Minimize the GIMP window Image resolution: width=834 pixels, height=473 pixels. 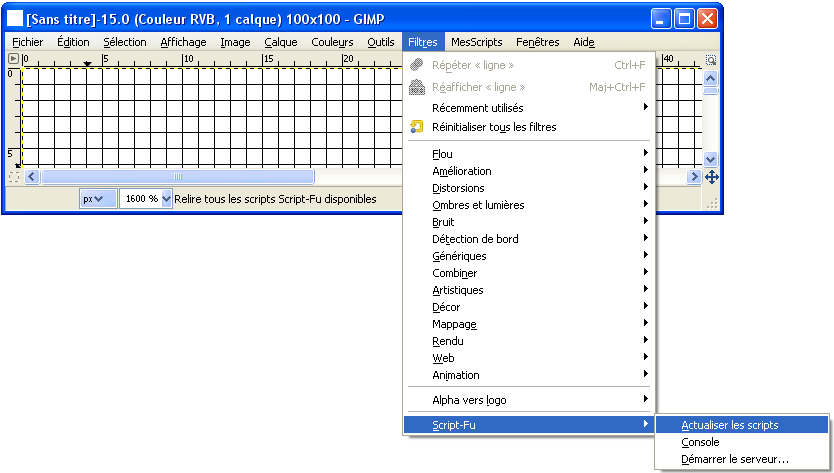[661, 19]
